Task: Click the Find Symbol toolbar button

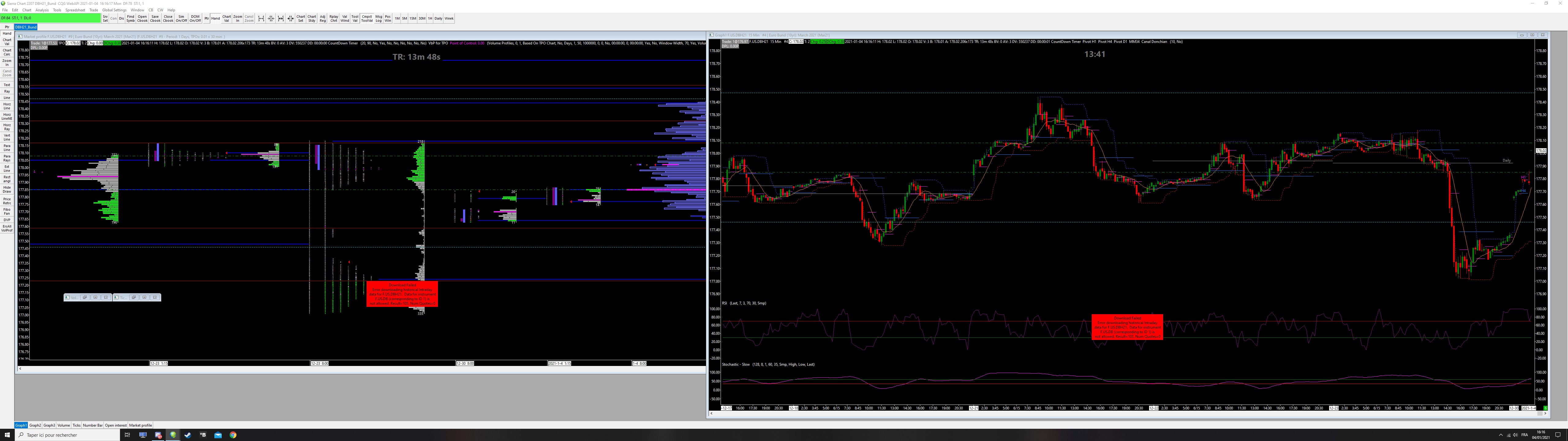Action: click(130, 18)
